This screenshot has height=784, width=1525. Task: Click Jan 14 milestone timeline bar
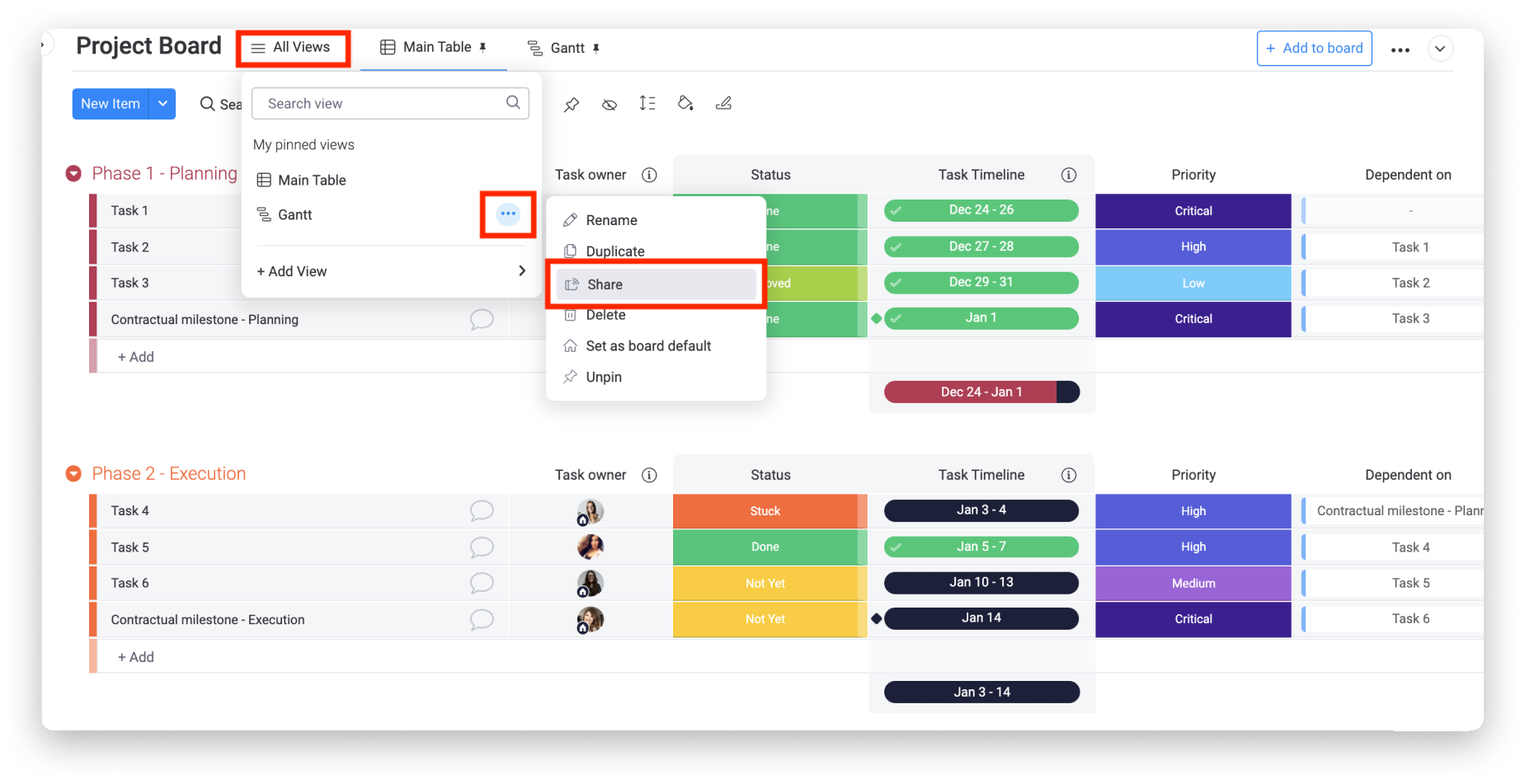click(x=981, y=618)
